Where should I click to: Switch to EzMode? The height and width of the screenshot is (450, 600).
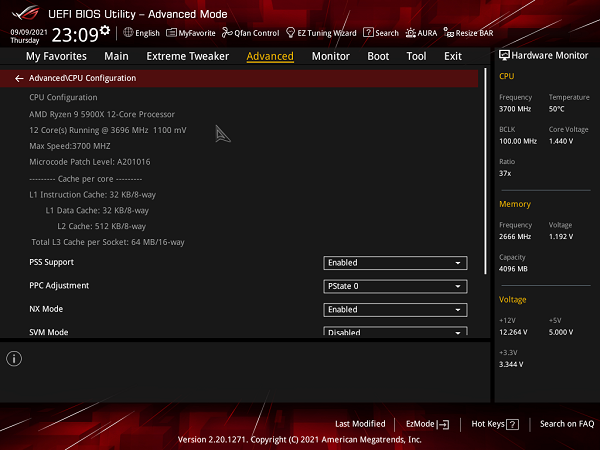[x=427, y=424]
